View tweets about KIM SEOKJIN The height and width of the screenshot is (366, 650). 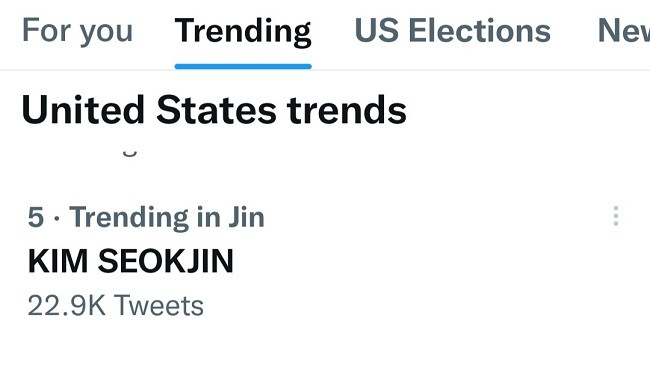click(131, 261)
